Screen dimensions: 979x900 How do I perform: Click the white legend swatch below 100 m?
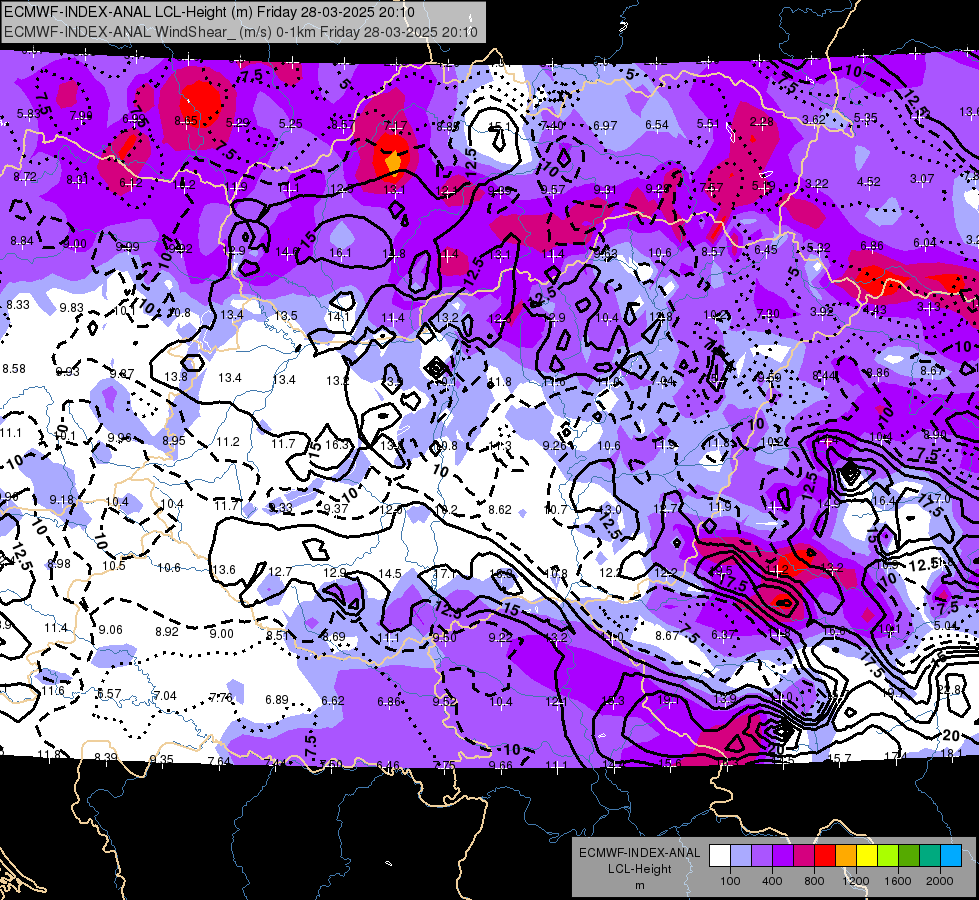pyautogui.click(x=720, y=856)
